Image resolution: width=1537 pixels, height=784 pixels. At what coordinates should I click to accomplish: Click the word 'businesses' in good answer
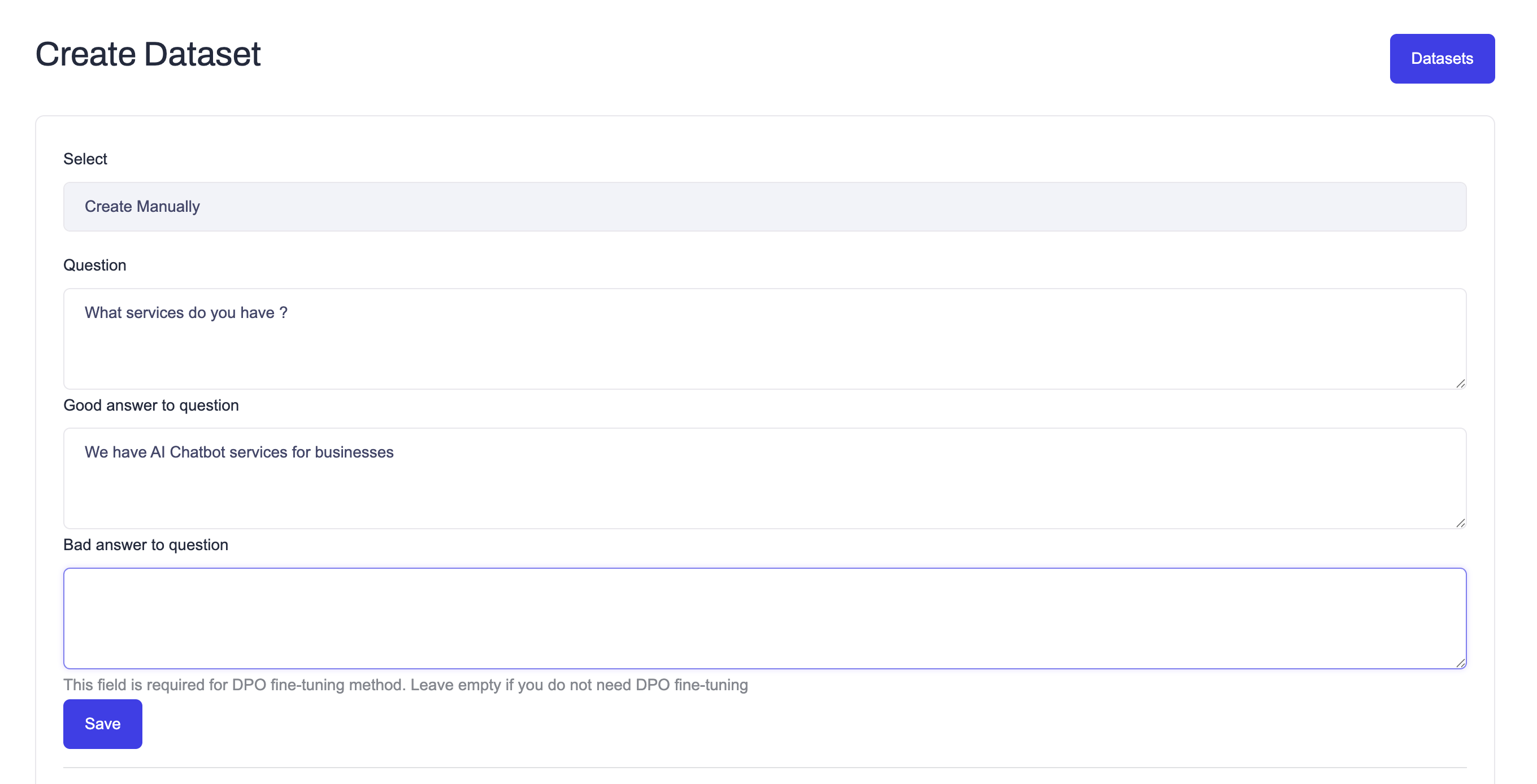click(x=354, y=452)
